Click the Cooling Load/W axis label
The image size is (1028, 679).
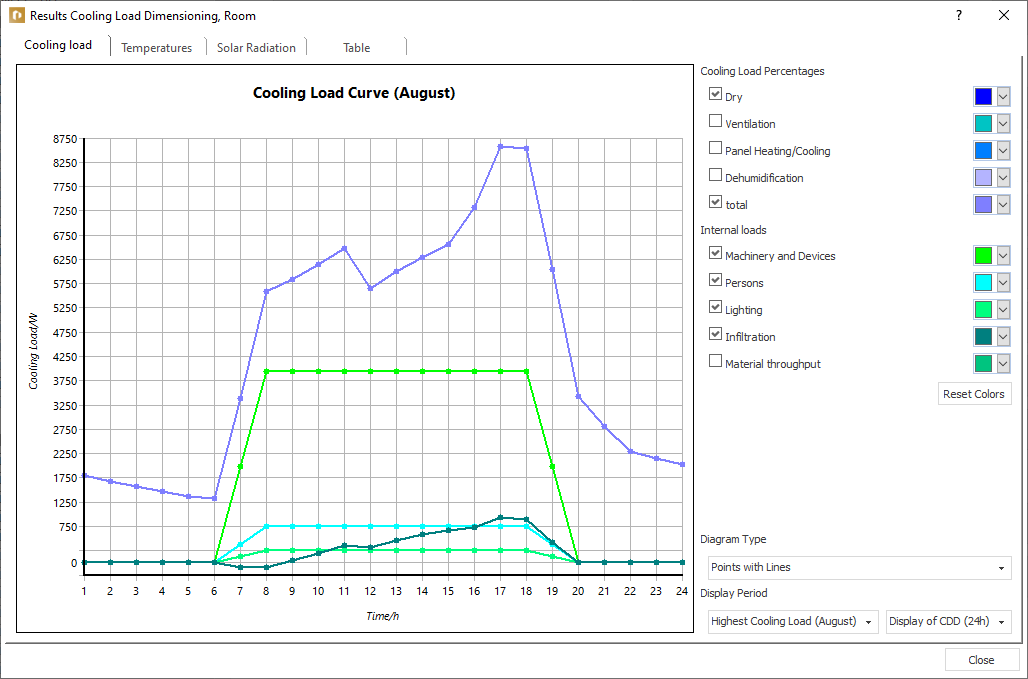(x=33, y=351)
